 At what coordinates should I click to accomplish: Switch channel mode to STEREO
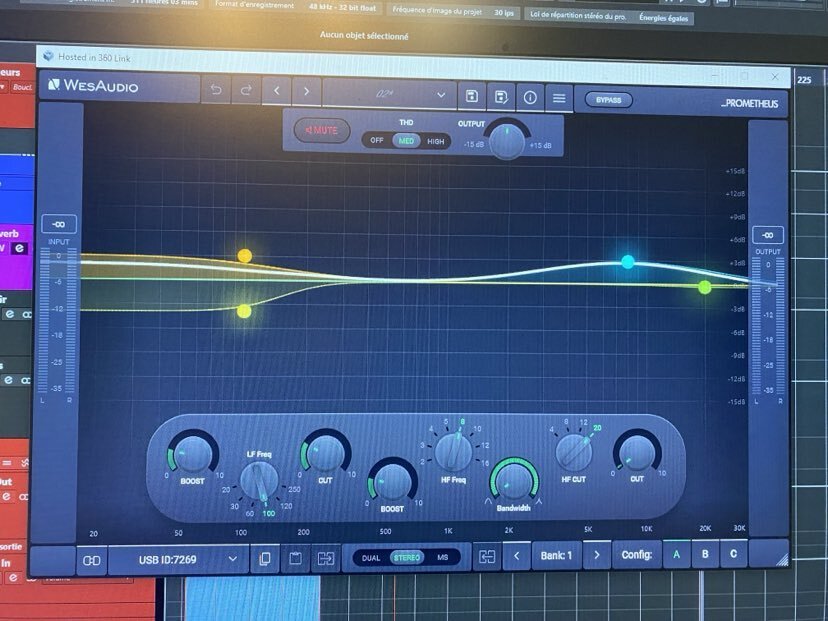coord(407,558)
